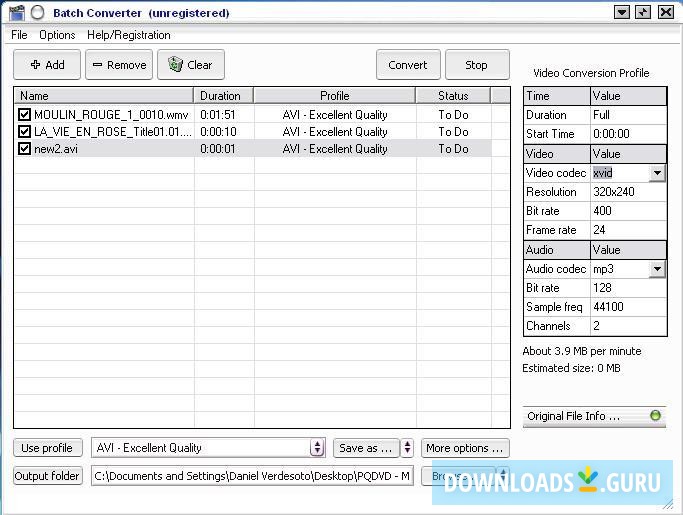
Task: Click the Channels value 2
Action: (x=596, y=325)
